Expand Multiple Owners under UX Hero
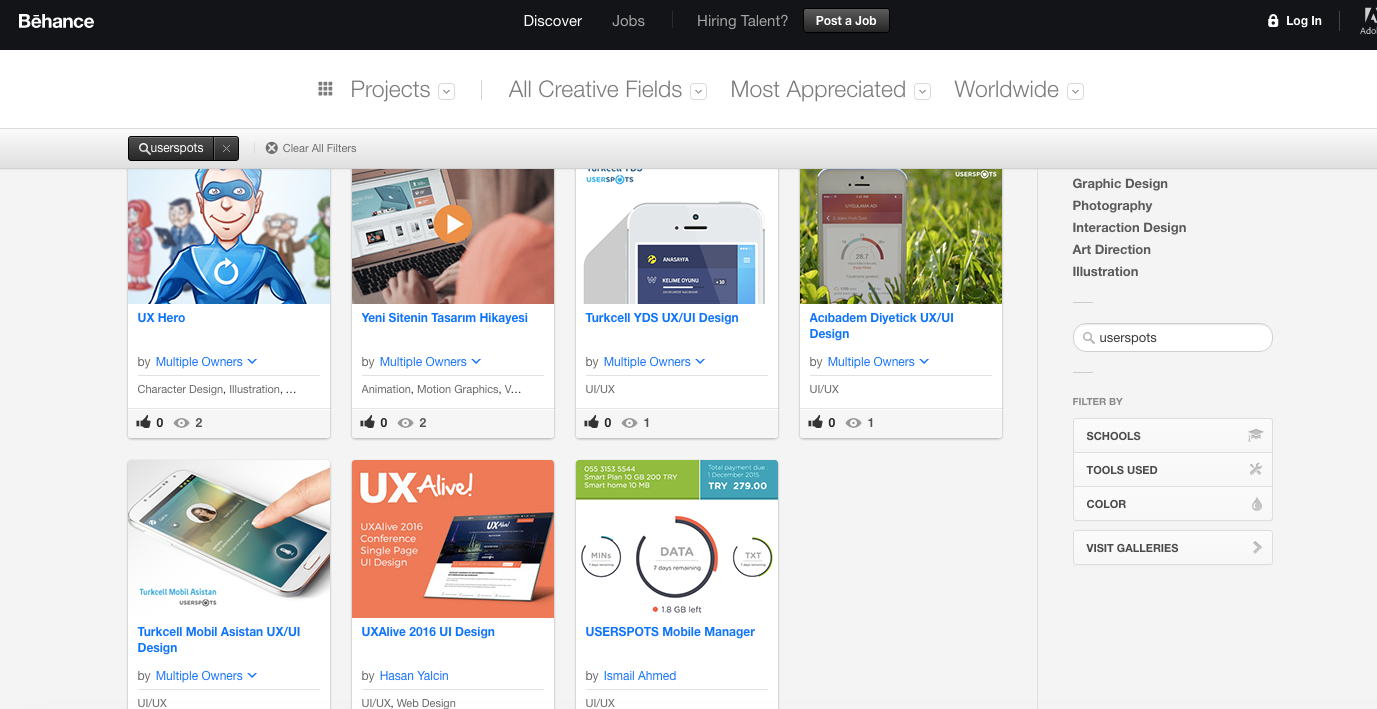The image size is (1377, 709). (206, 362)
